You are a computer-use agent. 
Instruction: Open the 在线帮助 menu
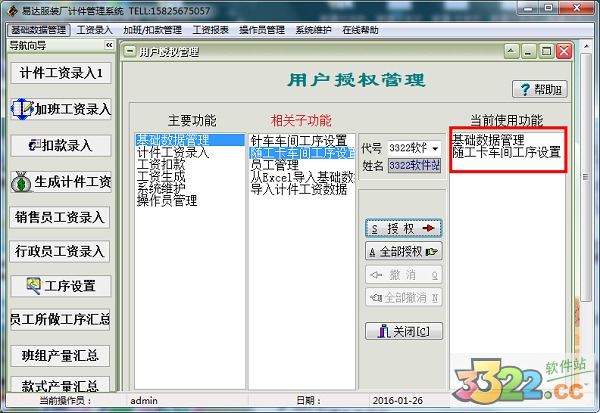360,30
